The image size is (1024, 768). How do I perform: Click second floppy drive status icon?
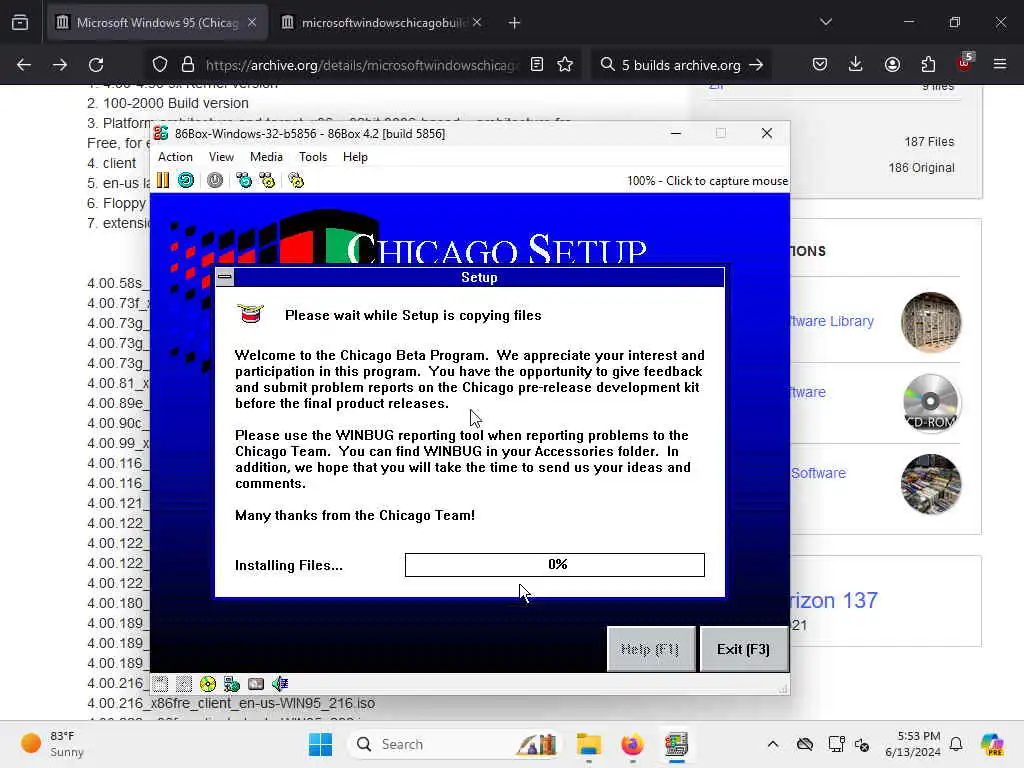[x=184, y=684]
